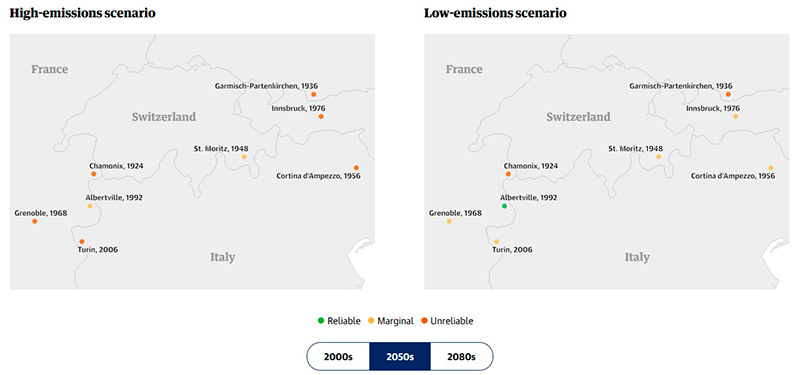The image size is (800, 375).
Task: Click Cortina d'Ampezzo marker in high-emissions map
Action: coord(356,168)
